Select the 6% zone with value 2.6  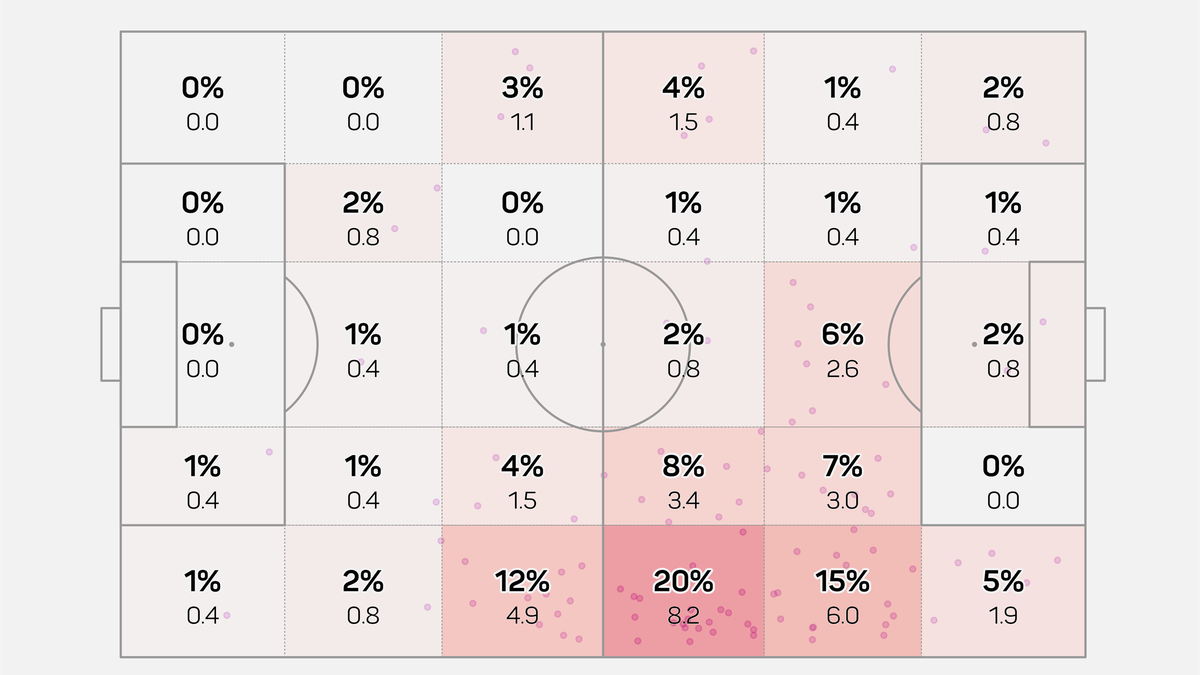pos(842,345)
